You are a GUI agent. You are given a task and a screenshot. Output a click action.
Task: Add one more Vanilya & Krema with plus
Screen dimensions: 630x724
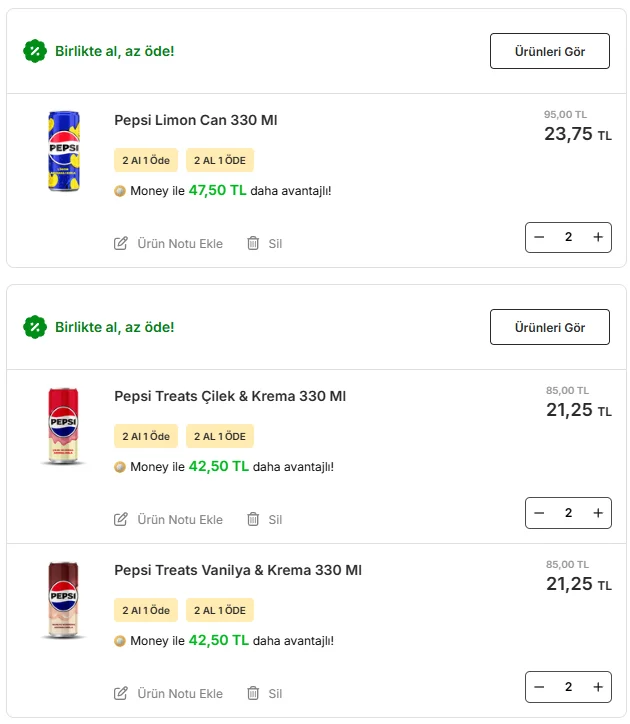pyautogui.click(x=598, y=687)
